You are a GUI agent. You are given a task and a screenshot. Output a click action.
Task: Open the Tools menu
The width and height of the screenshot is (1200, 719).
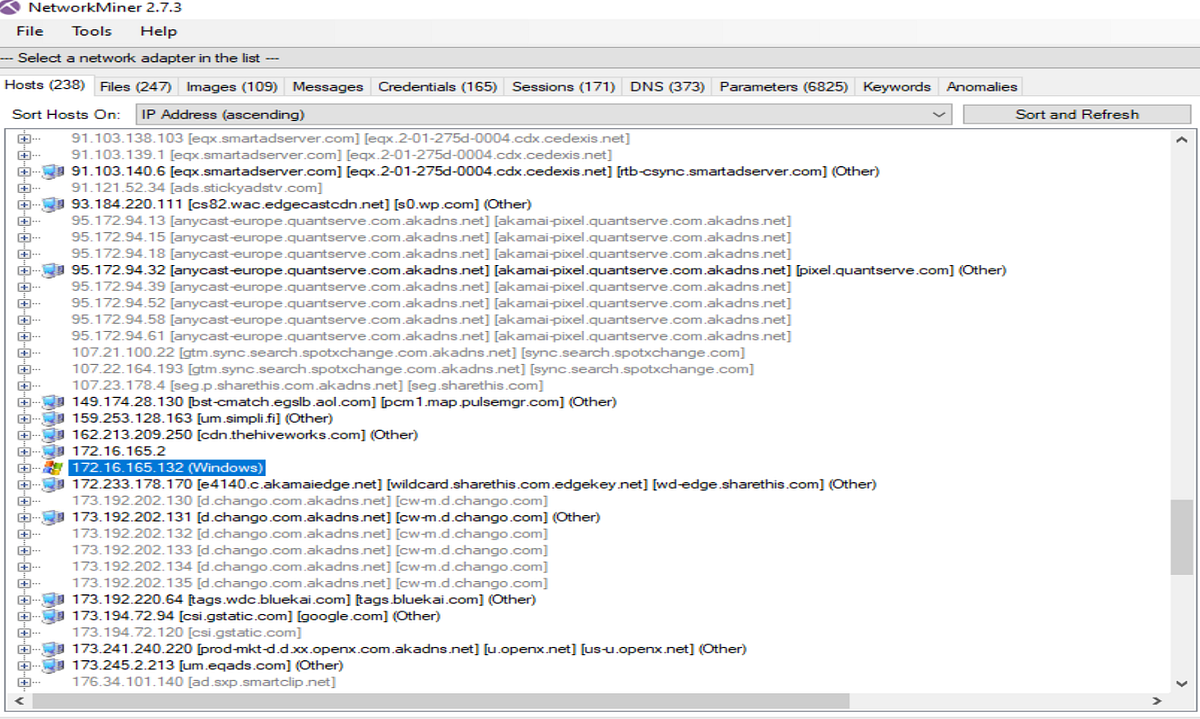pyautogui.click(x=91, y=31)
